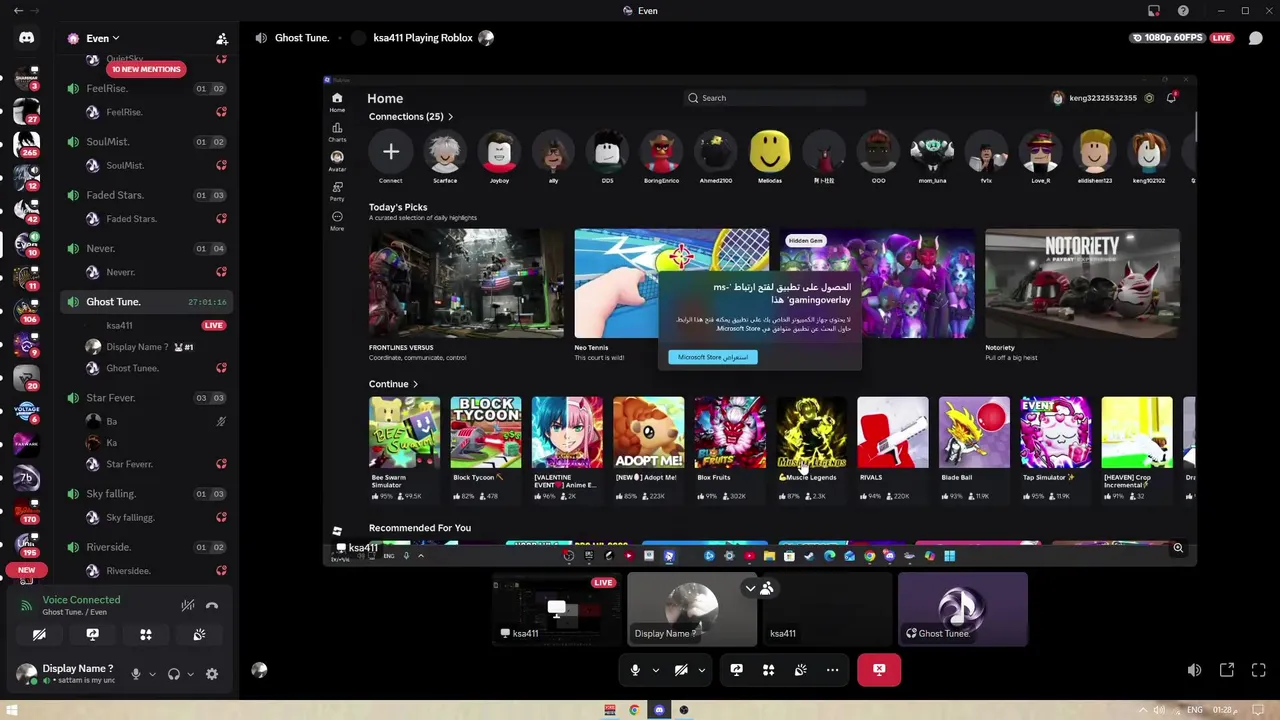Open the Notoriety featured game card
This screenshot has width=1280, height=720.
[x=1082, y=295]
